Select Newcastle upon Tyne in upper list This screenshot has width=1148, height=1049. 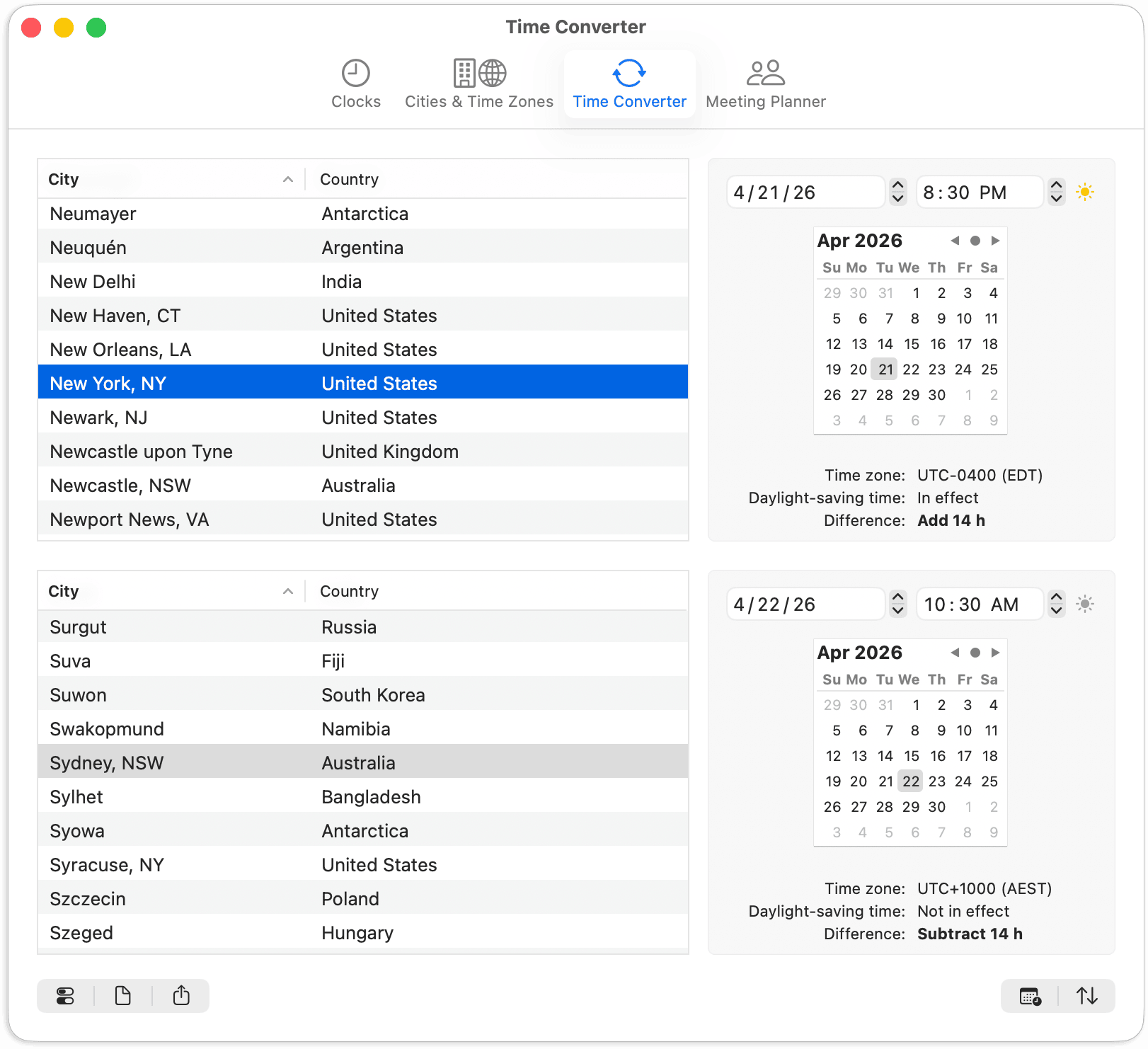pyautogui.click(x=142, y=452)
